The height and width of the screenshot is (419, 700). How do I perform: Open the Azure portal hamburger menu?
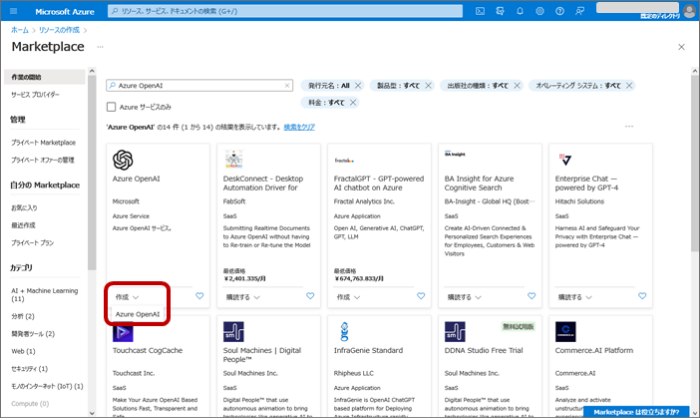coord(13,11)
